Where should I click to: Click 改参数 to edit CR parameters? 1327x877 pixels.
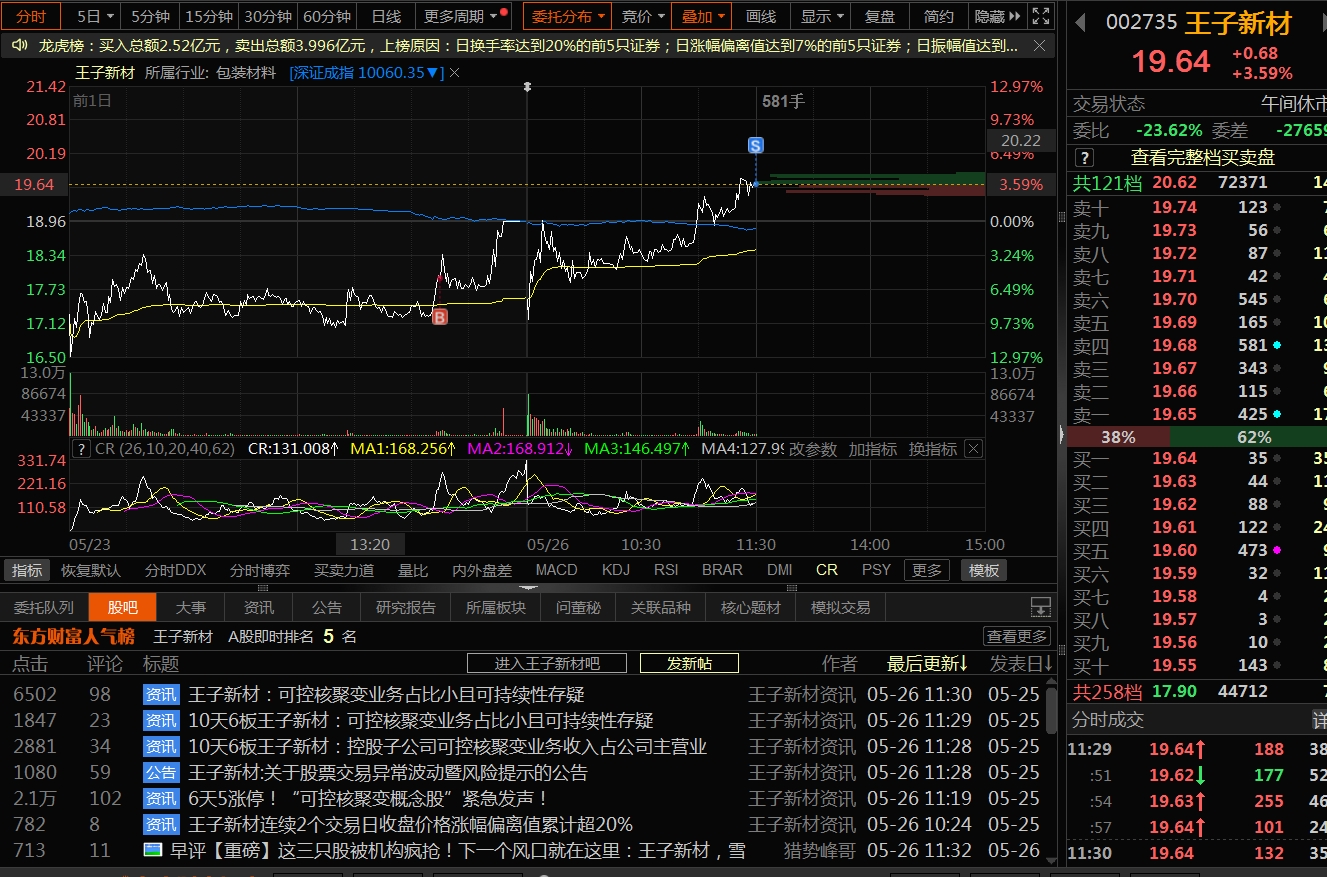point(813,449)
